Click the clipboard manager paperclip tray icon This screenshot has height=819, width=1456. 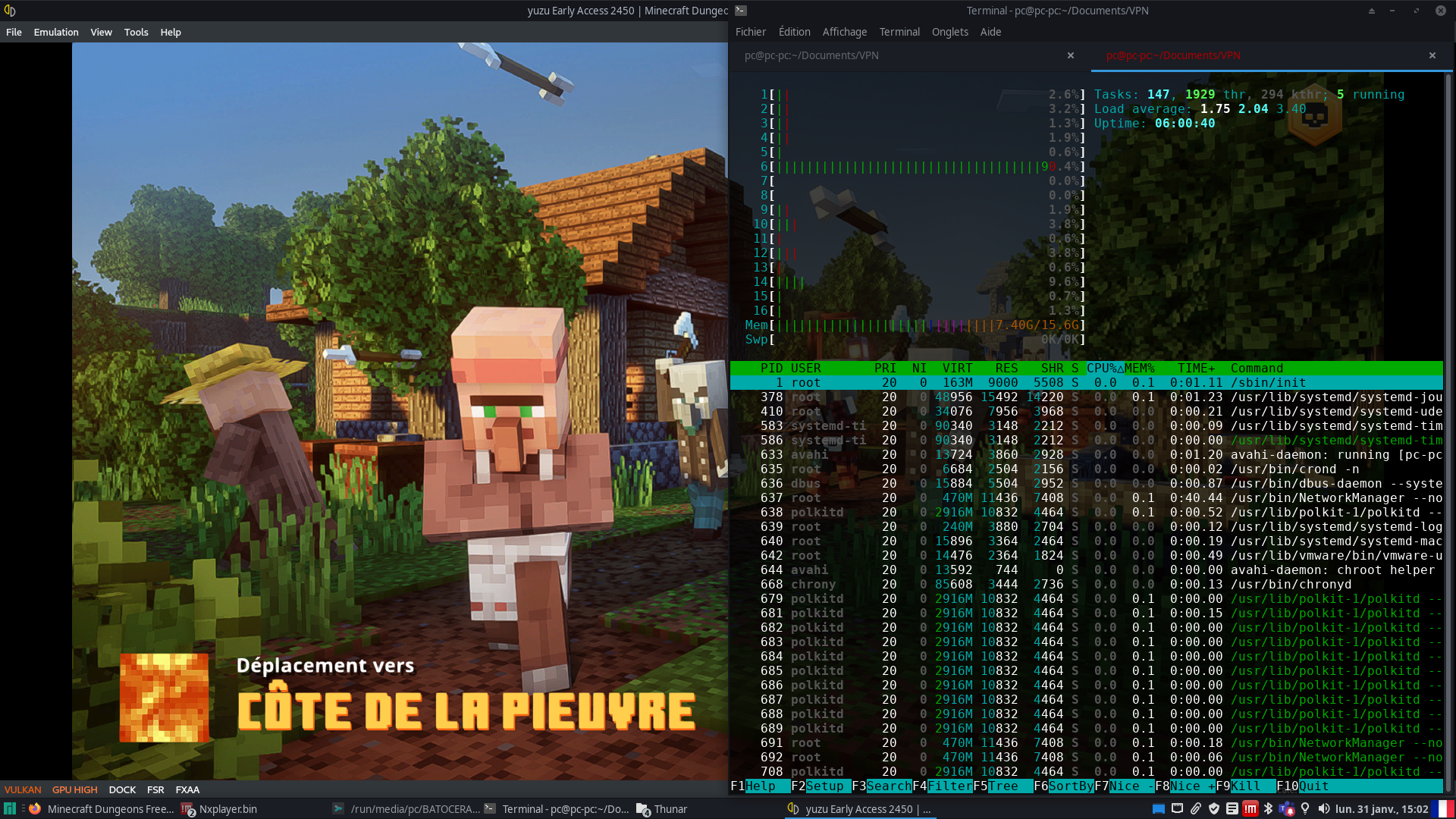point(1197,809)
